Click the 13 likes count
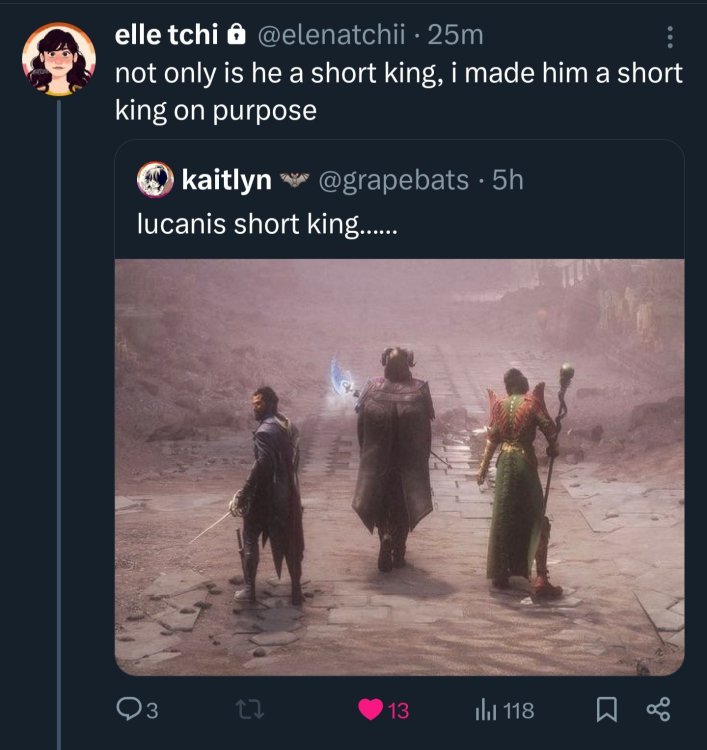 pos(398,711)
